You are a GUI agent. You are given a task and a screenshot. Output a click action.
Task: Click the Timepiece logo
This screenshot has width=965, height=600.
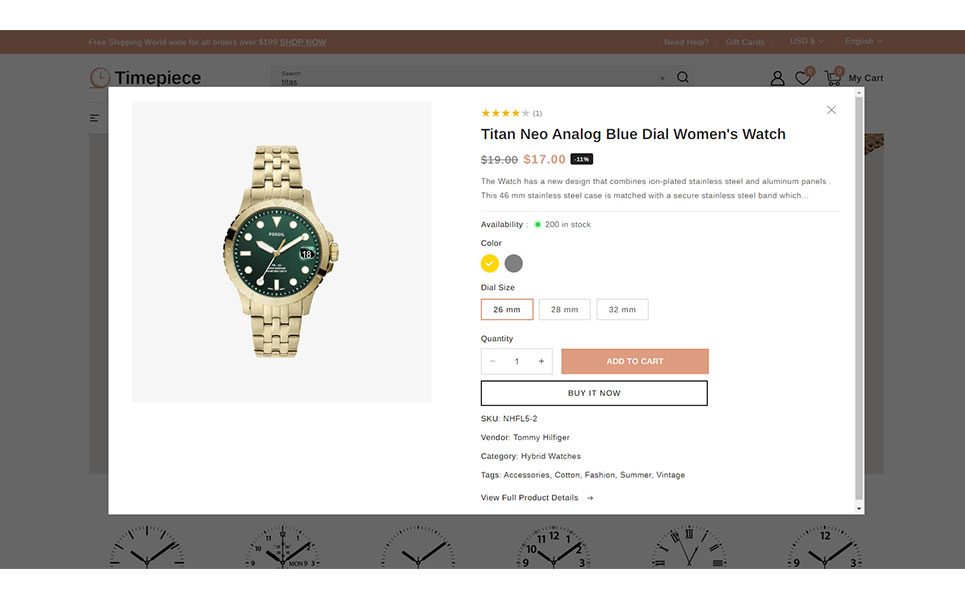(x=146, y=78)
